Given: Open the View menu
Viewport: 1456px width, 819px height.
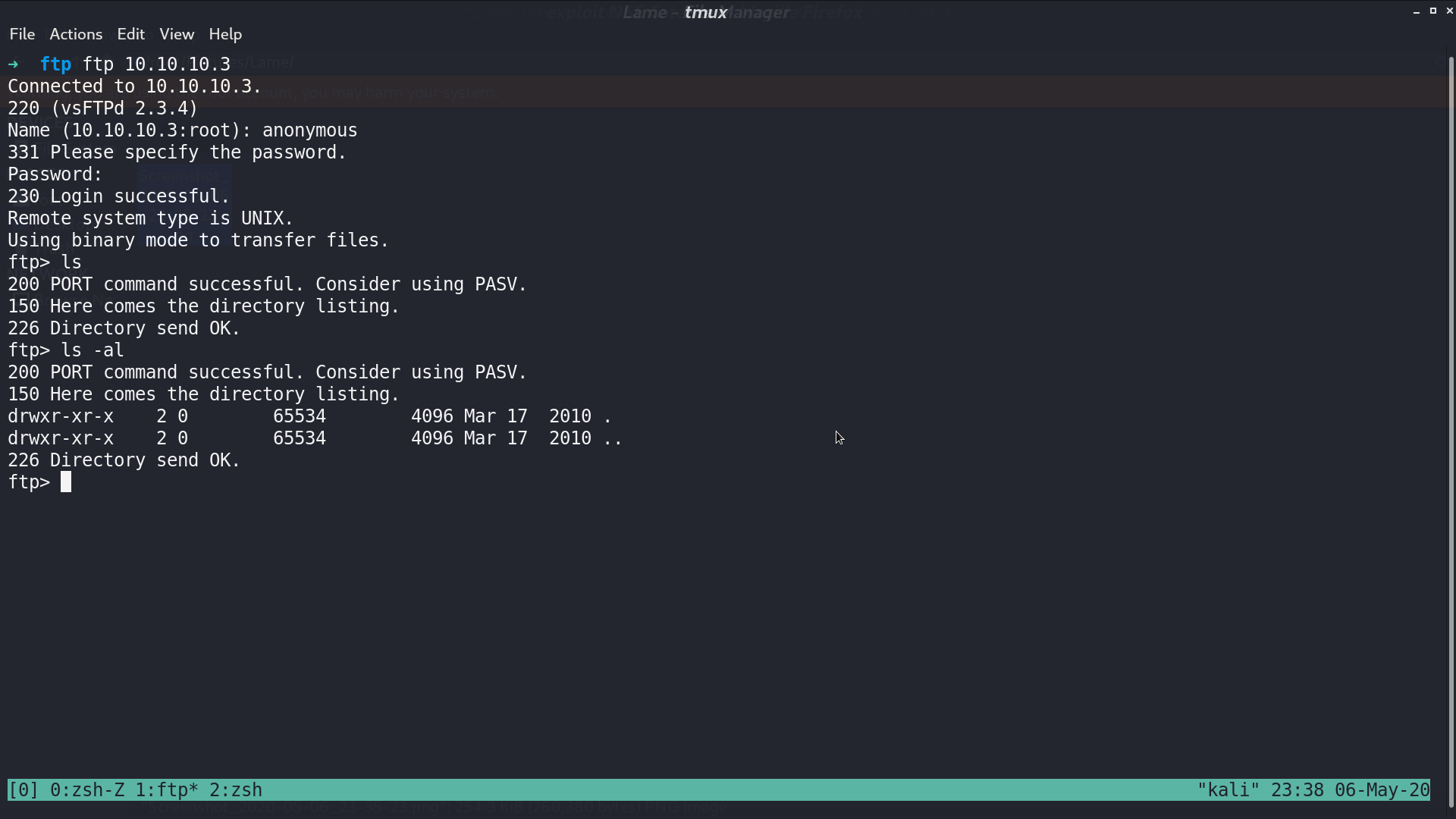Looking at the screenshot, I should coord(177,34).
